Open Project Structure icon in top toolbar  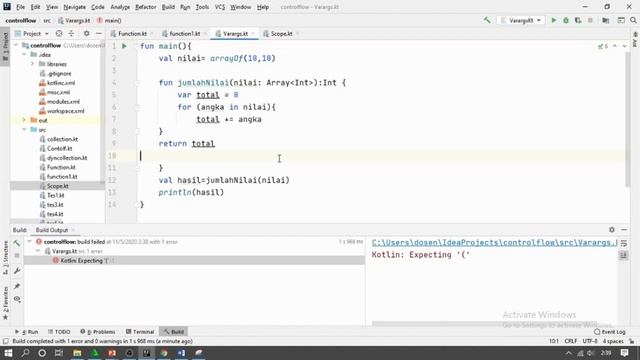606,20
